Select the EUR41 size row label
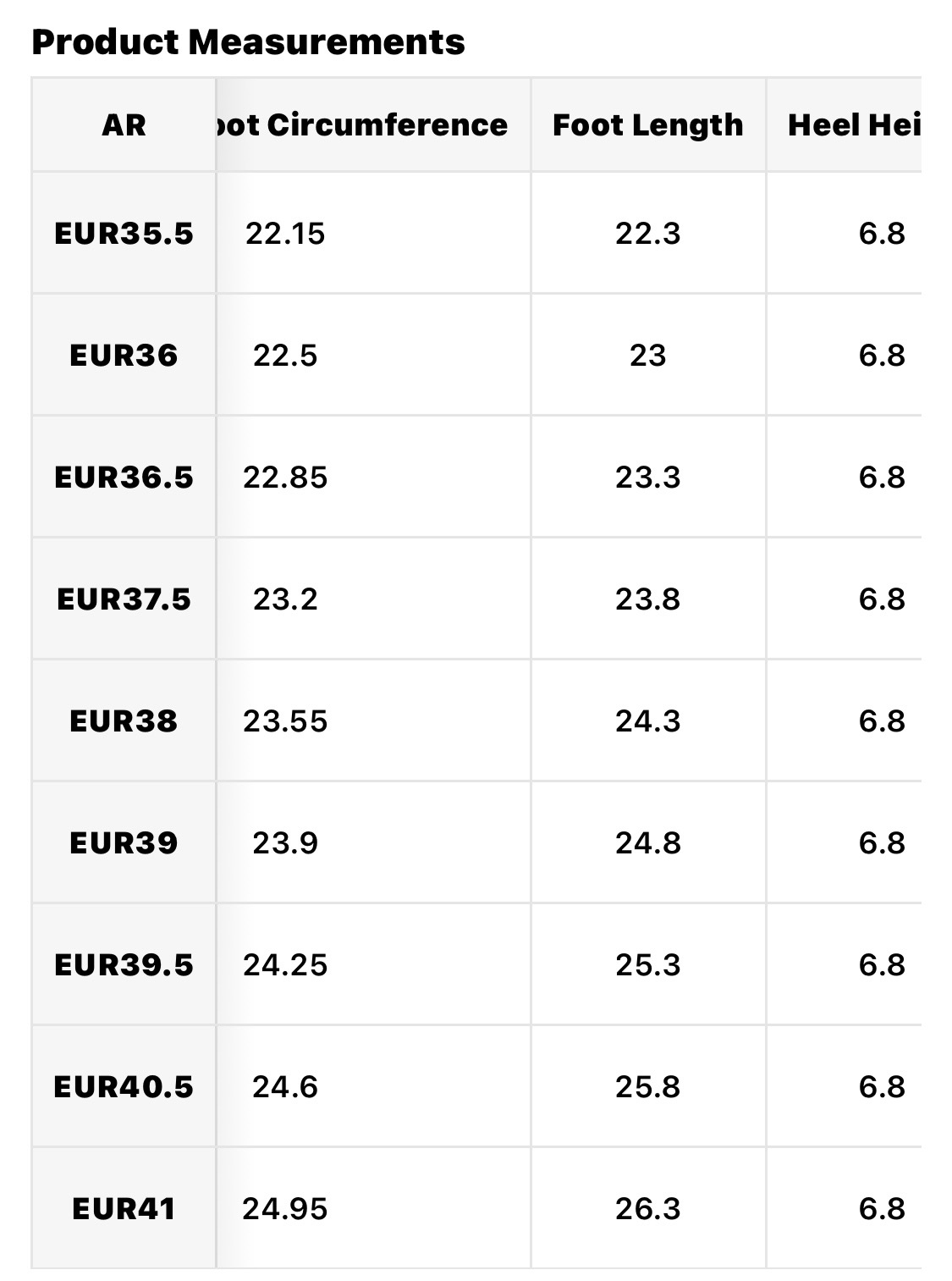 tap(124, 1208)
